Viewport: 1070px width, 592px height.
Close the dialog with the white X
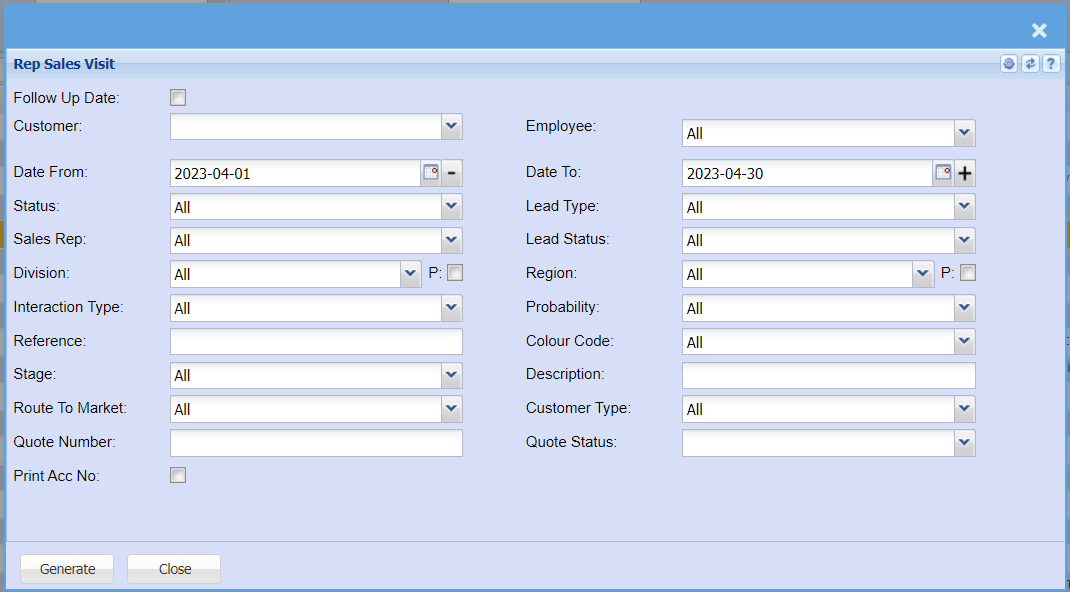click(1039, 31)
